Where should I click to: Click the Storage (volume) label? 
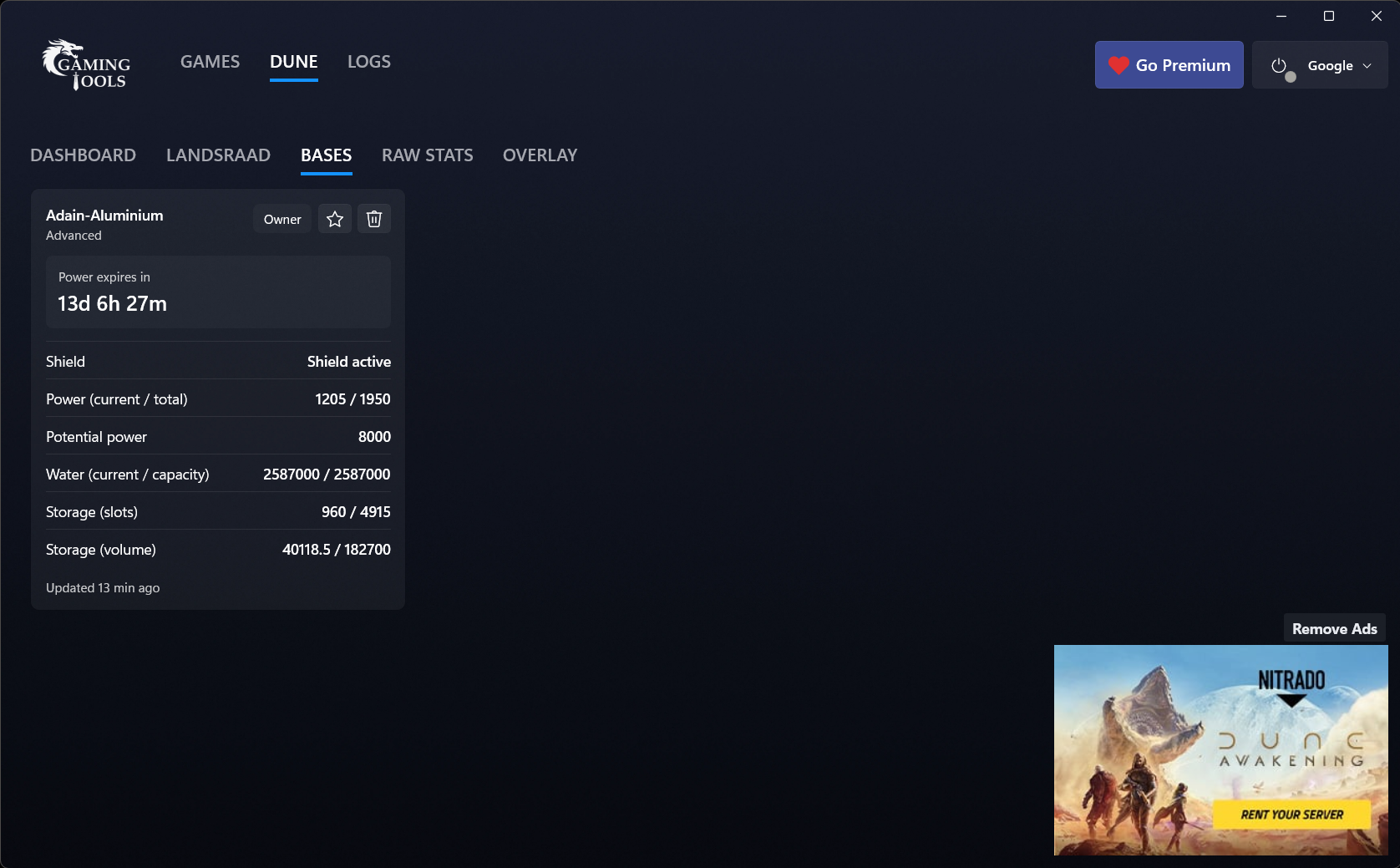tap(101, 550)
